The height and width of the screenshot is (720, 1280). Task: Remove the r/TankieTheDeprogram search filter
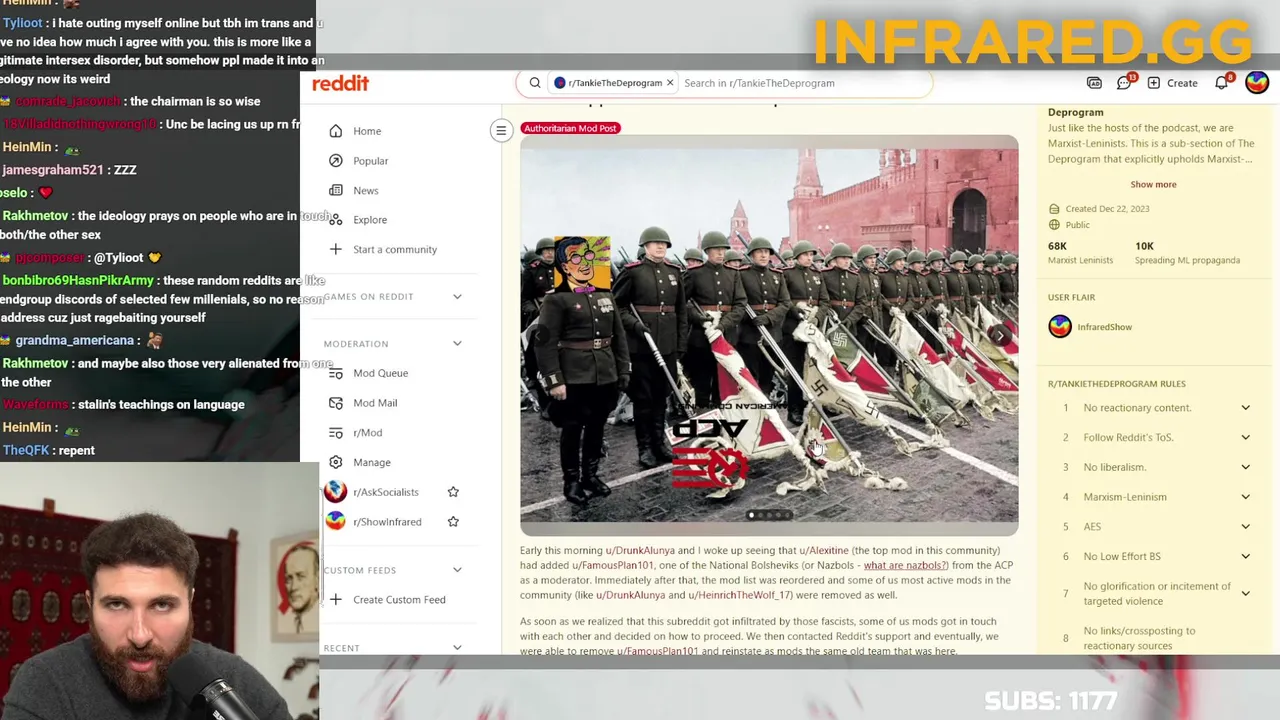(x=670, y=83)
